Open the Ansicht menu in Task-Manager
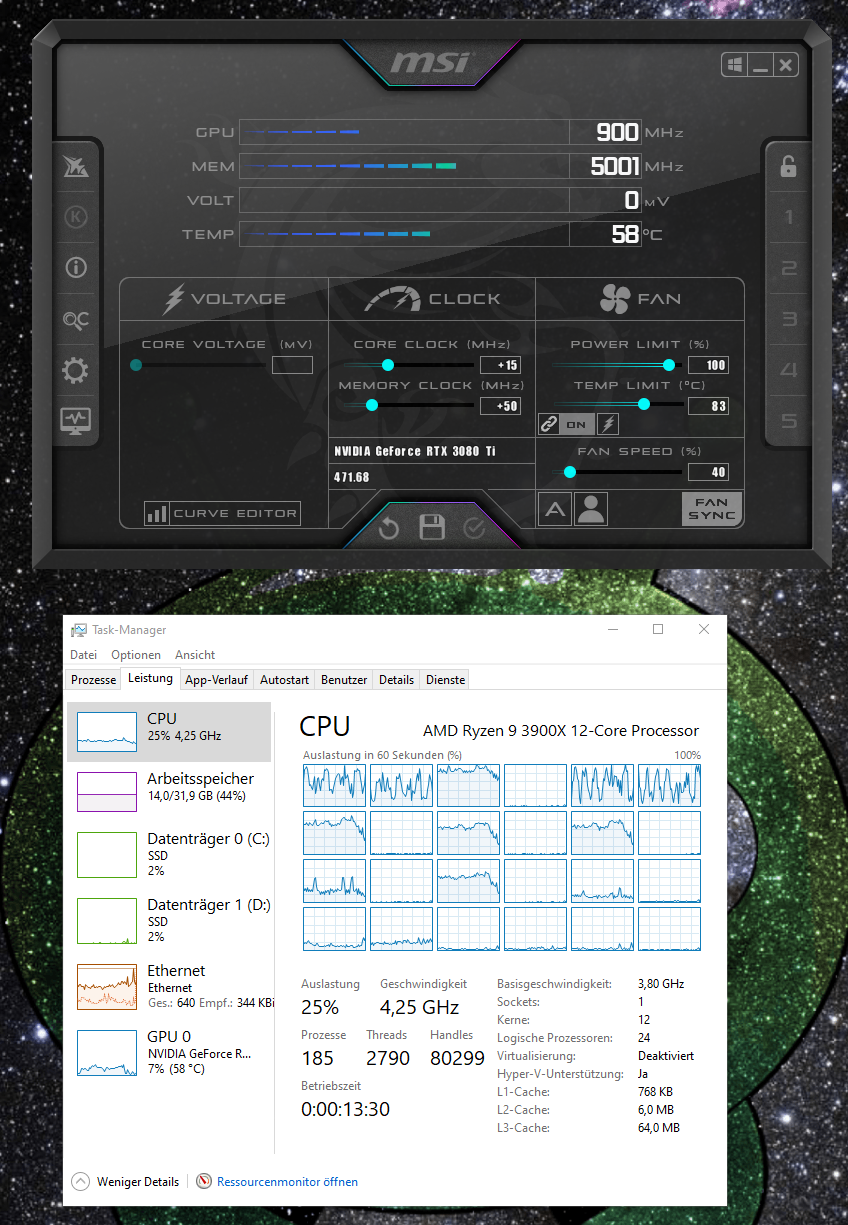 (x=195, y=655)
